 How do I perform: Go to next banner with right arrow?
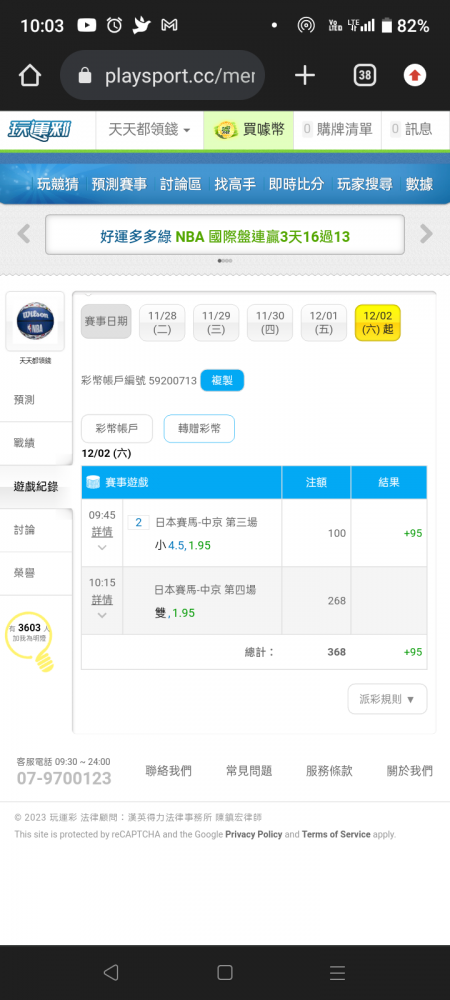click(426, 234)
